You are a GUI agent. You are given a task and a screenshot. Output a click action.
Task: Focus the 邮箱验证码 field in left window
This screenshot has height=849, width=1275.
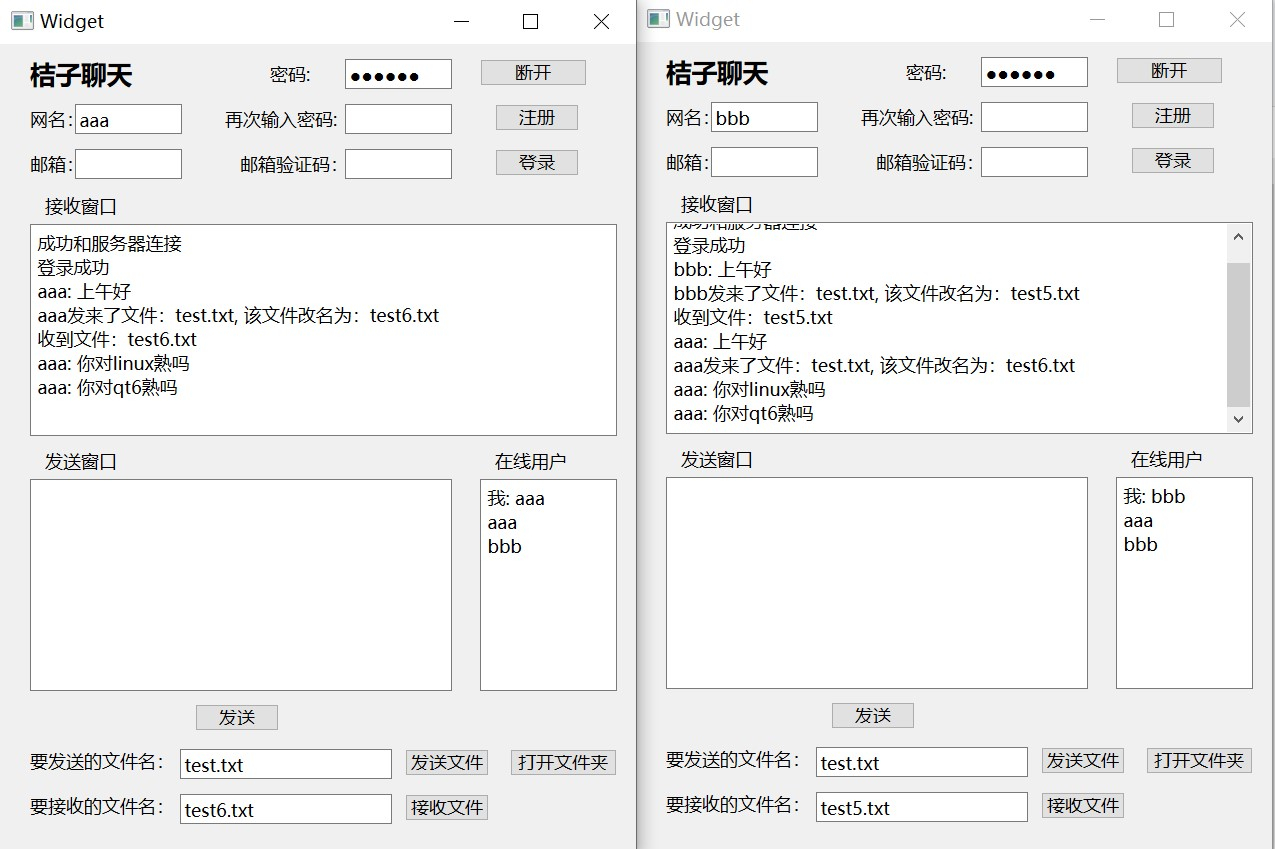(x=398, y=164)
